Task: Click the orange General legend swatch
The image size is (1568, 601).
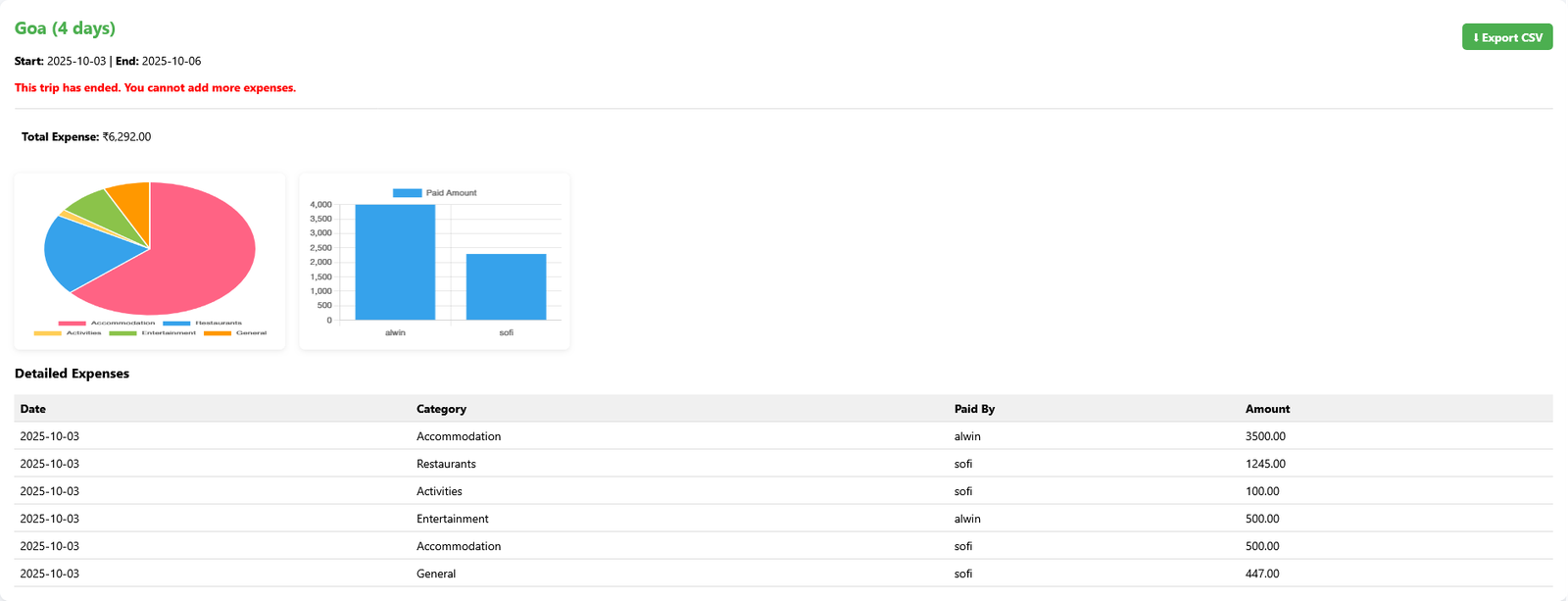Action: coord(217,333)
